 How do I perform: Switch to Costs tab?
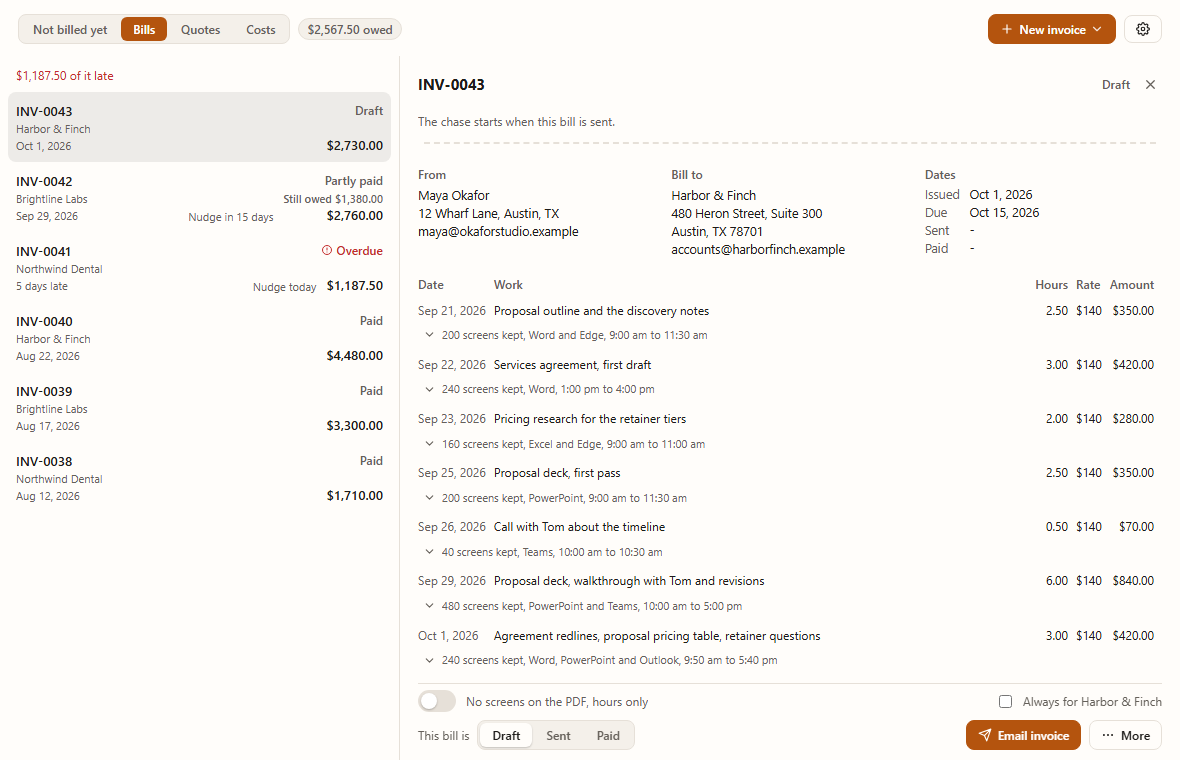pos(260,29)
